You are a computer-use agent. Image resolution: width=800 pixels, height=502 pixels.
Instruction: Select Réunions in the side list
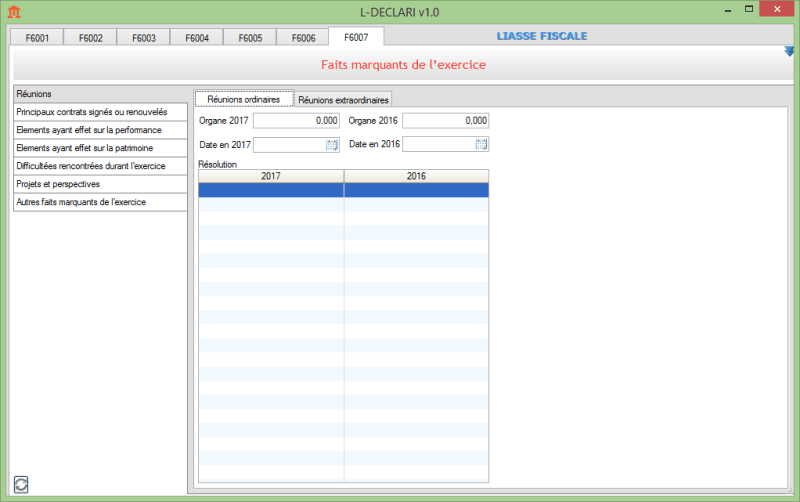(x=100, y=94)
